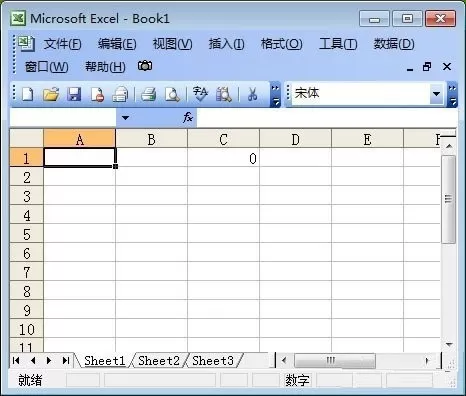Screen dimensions: 466x396
Task: Open the 帮助(H) menu
Action: 105,67
